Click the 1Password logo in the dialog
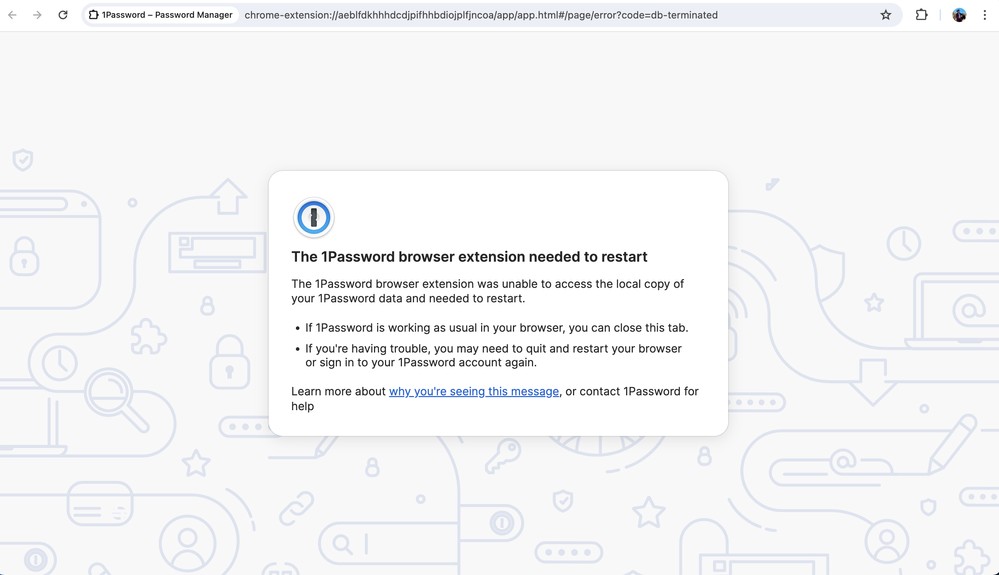 [x=313, y=218]
